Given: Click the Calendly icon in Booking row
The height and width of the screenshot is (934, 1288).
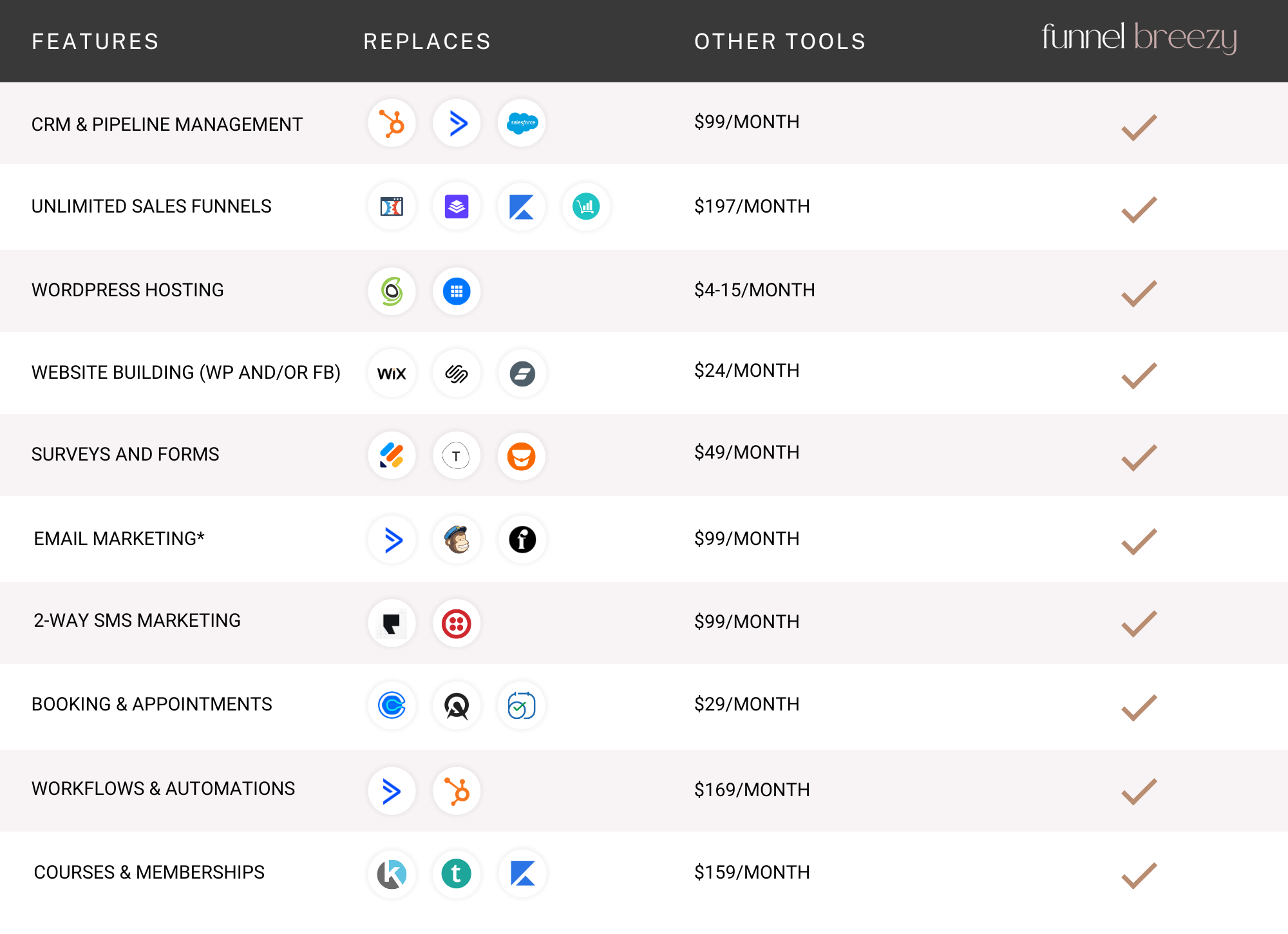Looking at the screenshot, I should point(392,705).
